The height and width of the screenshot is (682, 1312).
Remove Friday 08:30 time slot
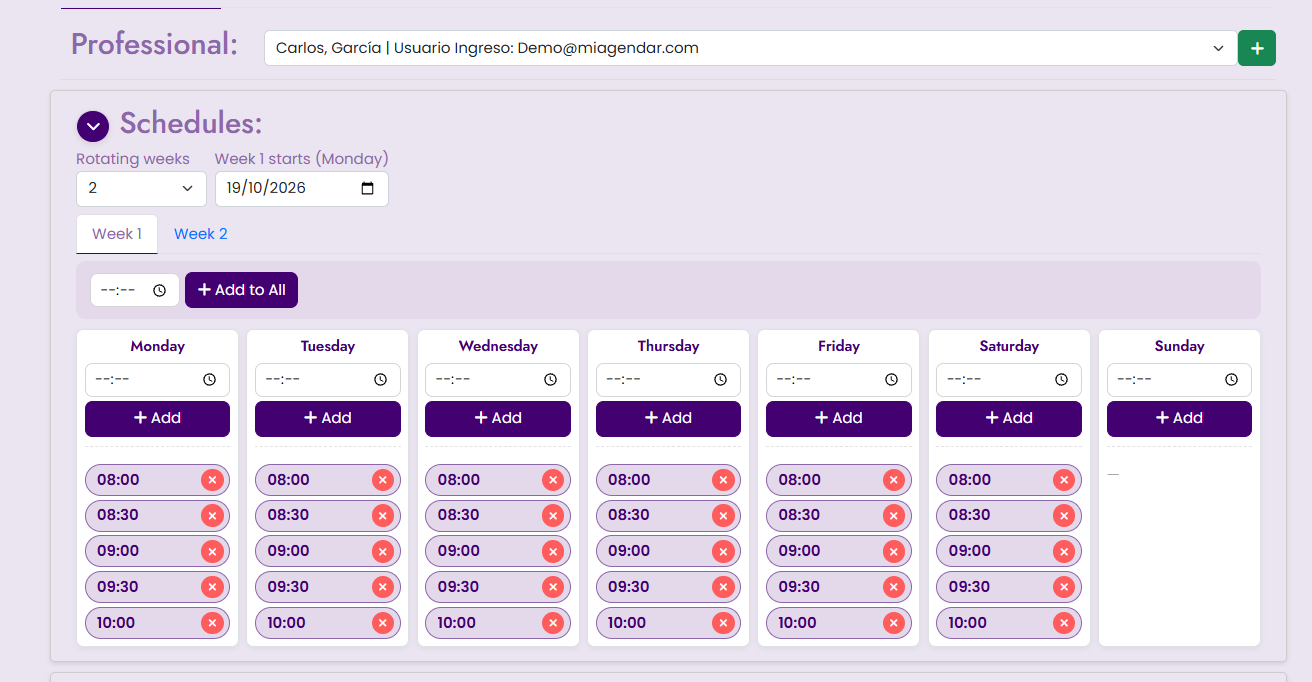pyautogui.click(x=893, y=515)
